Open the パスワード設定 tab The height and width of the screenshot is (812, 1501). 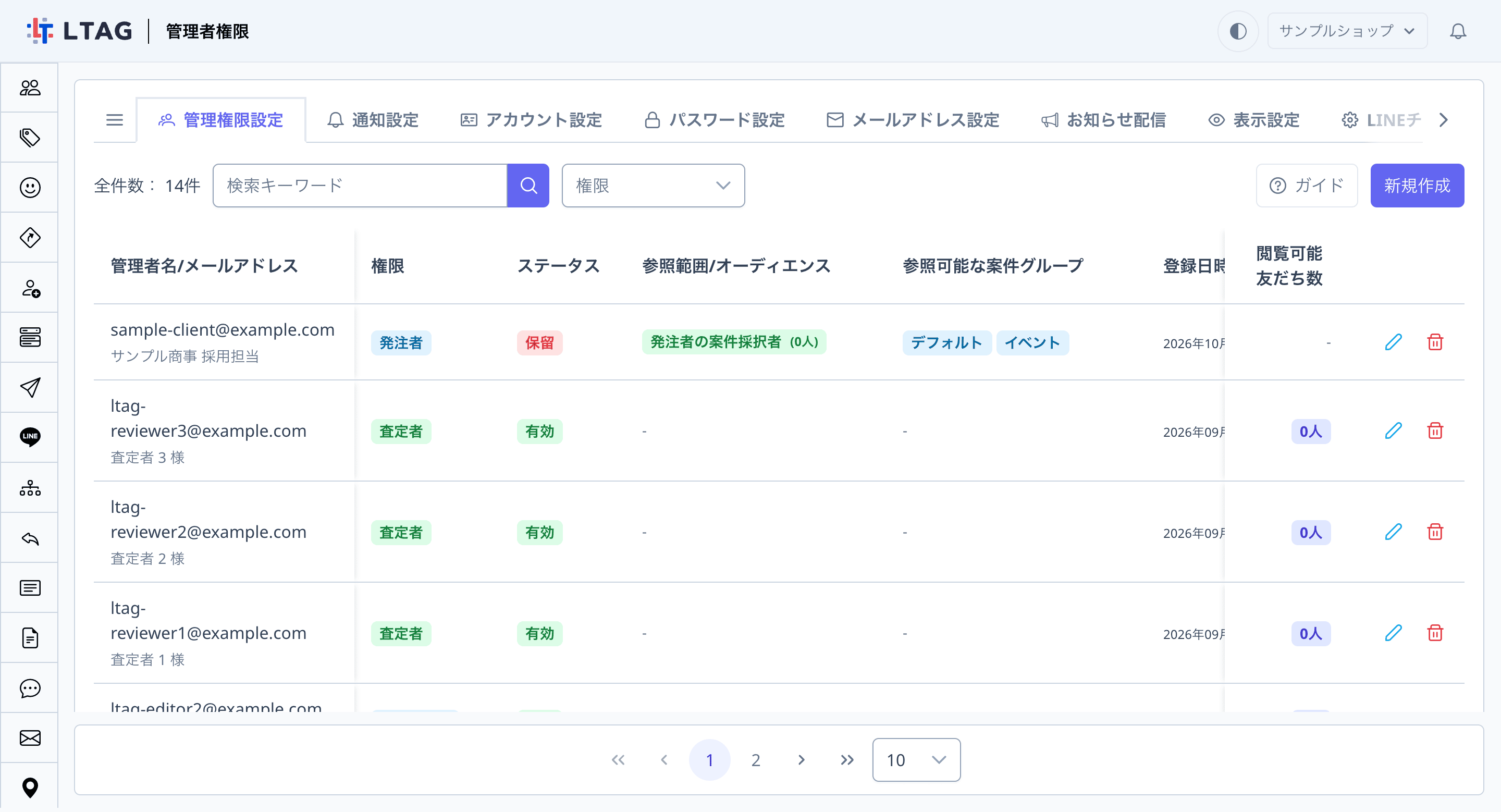click(x=715, y=120)
